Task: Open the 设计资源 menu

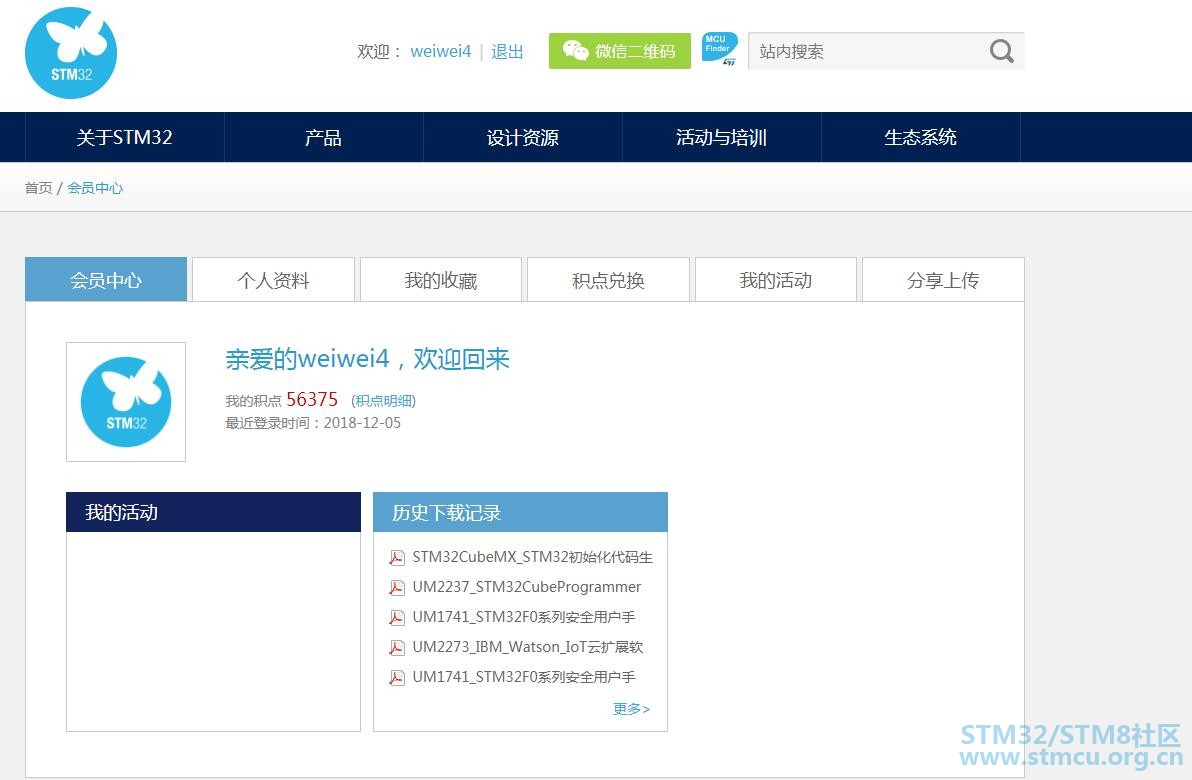Action: pyautogui.click(x=522, y=137)
